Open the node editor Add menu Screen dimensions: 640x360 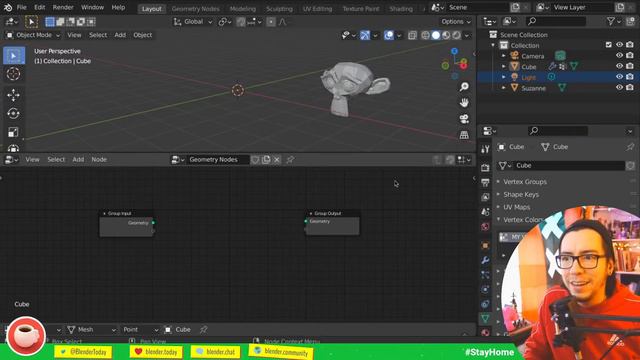(78, 160)
